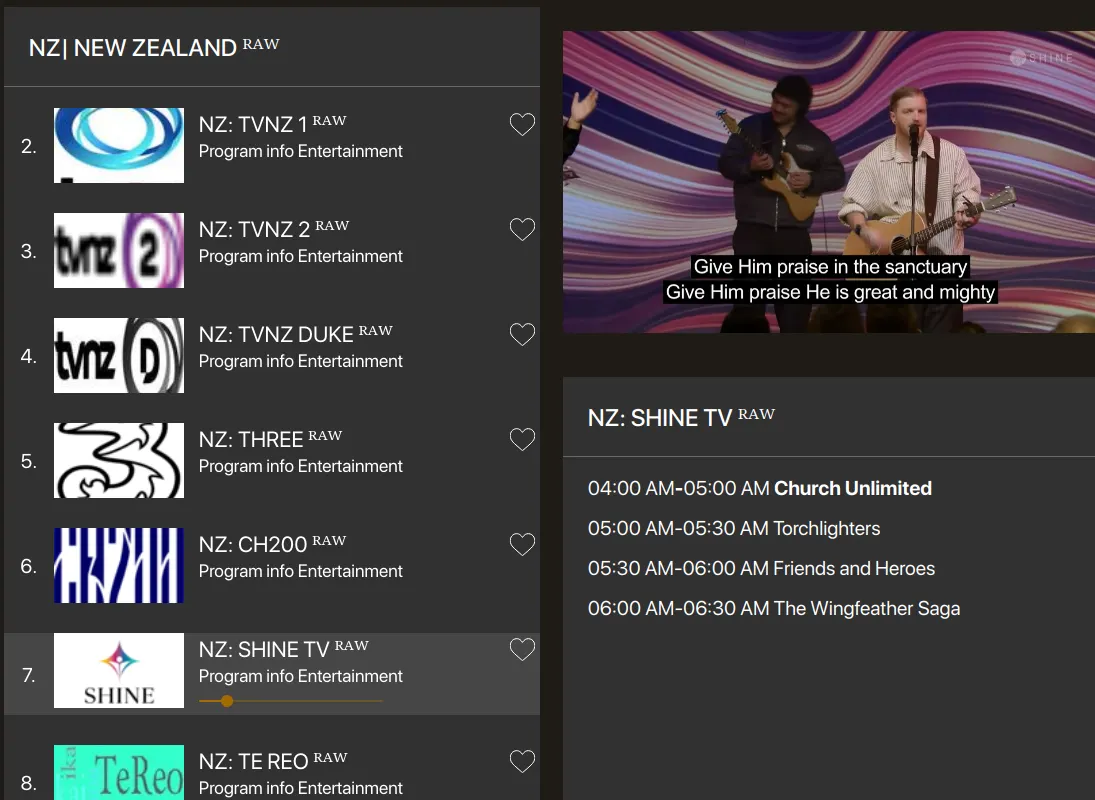
Task: Favorite the NZ: TVNZ 2 channel heart
Action: point(522,229)
